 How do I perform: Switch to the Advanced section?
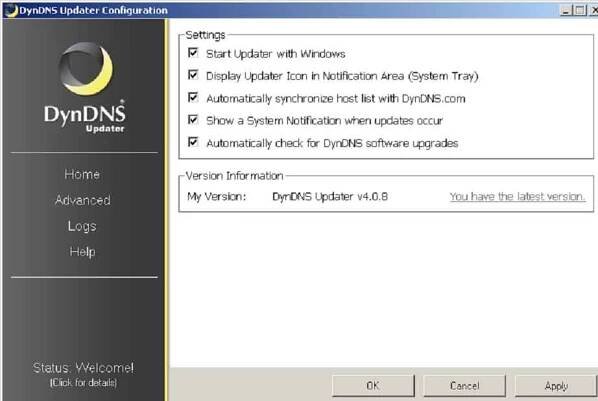83,200
